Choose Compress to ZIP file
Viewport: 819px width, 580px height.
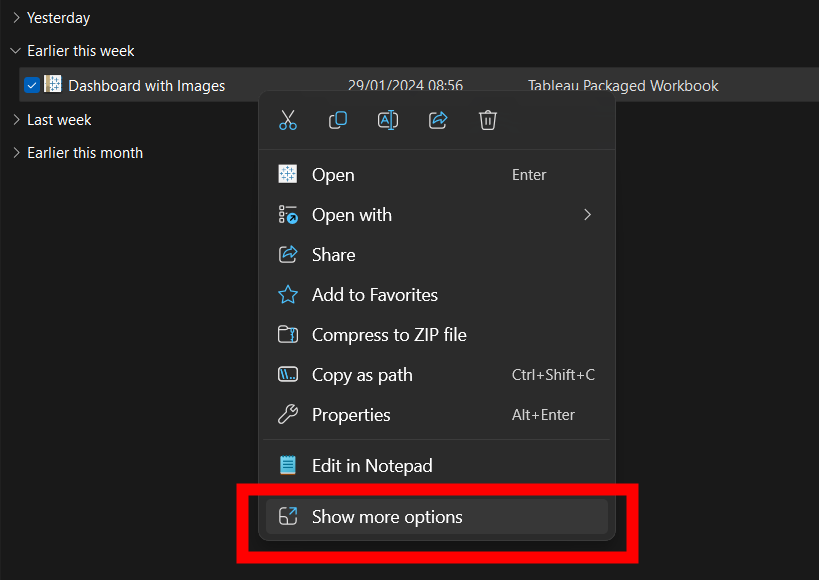389,335
